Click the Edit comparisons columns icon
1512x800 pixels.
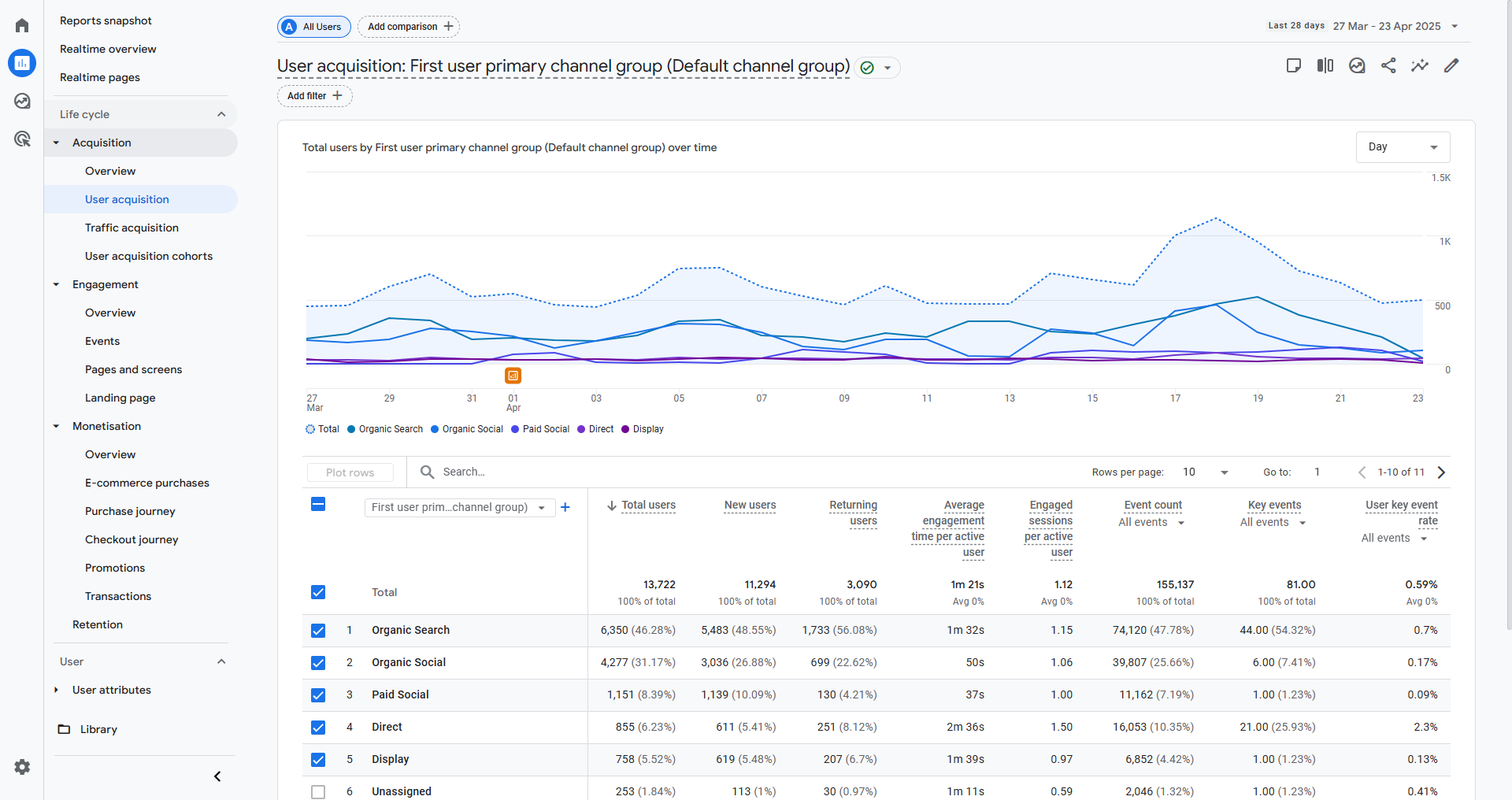coord(1325,66)
